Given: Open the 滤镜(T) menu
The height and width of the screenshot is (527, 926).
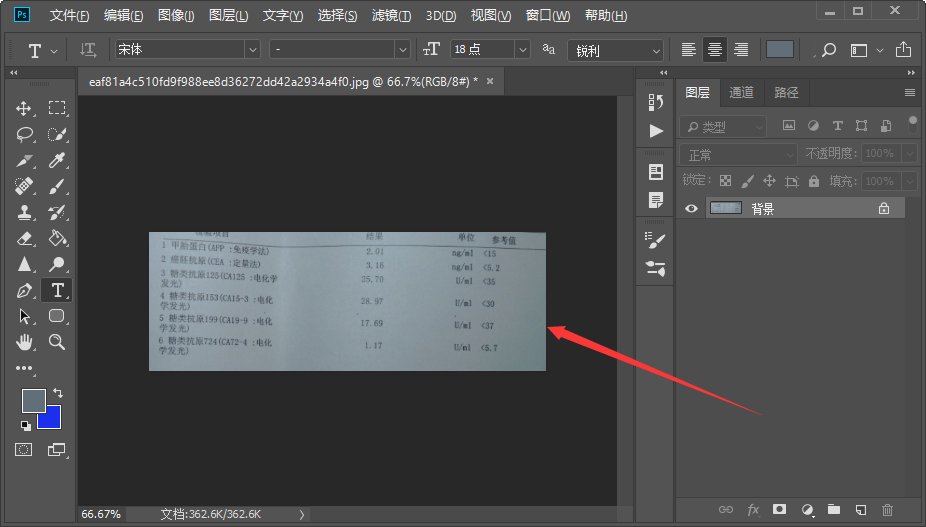Looking at the screenshot, I should pyautogui.click(x=391, y=15).
